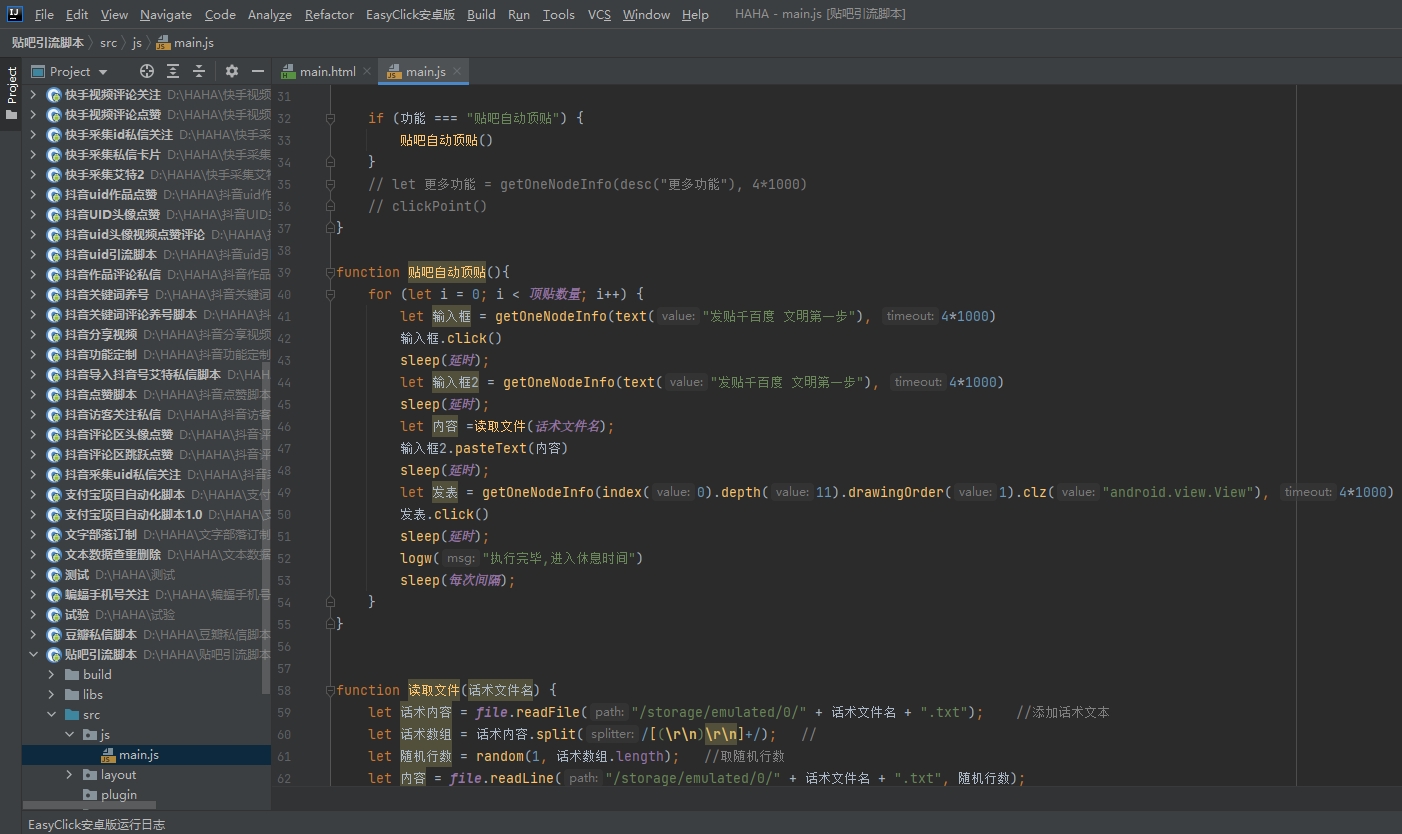Screen dimensions: 1402x834
Task: Switch to the main.js tab
Action: (x=425, y=71)
